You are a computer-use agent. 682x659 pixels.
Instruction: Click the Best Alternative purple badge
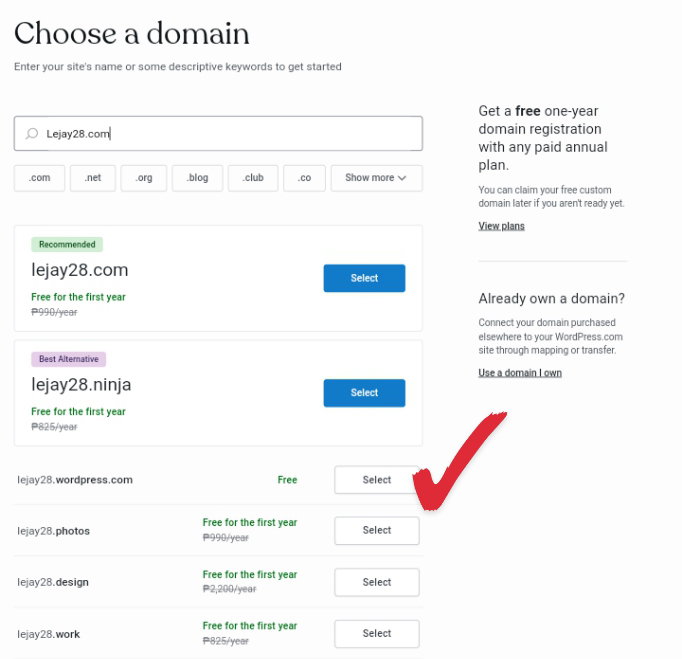(69, 359)
